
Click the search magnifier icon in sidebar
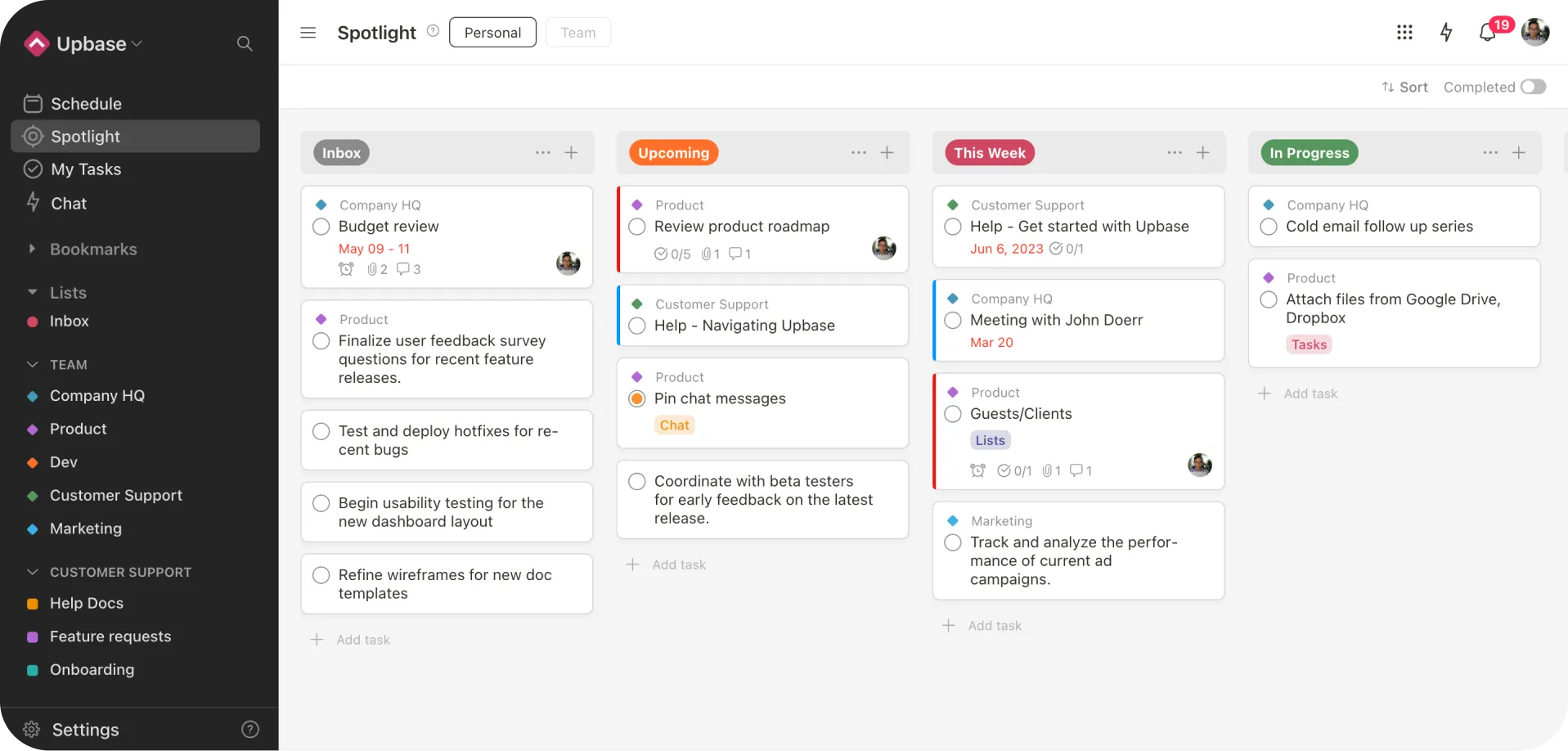244,43
